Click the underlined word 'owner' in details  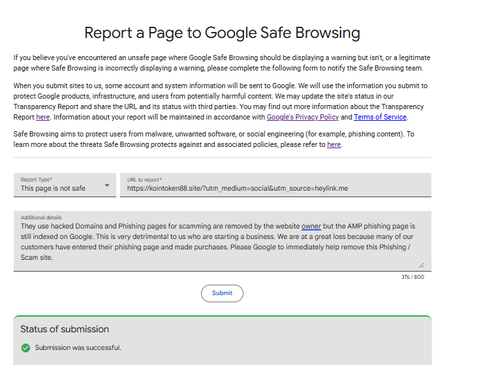pyautogui.click(x=311, y=226)
